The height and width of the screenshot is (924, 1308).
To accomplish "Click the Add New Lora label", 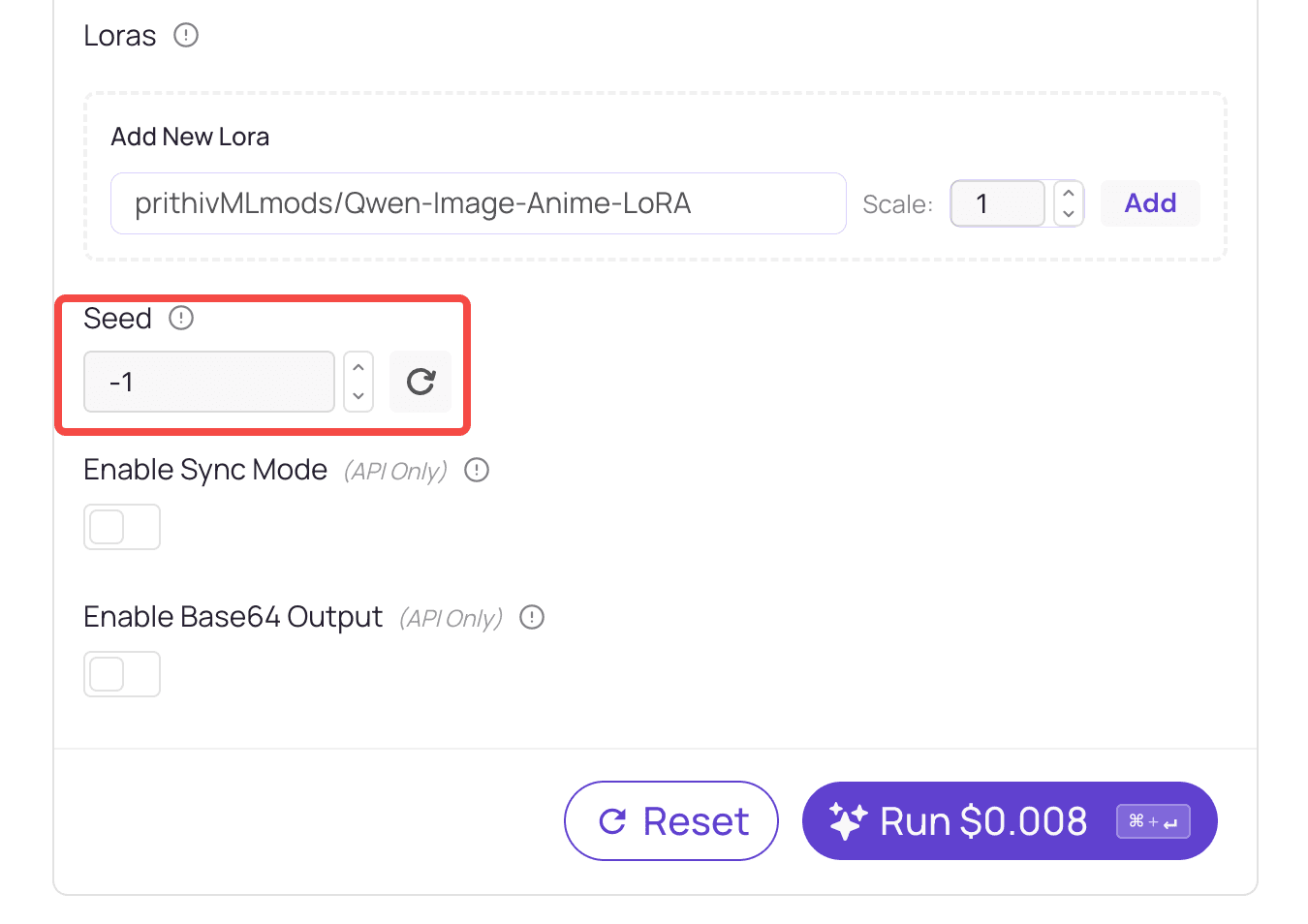I will pos(190,137).
